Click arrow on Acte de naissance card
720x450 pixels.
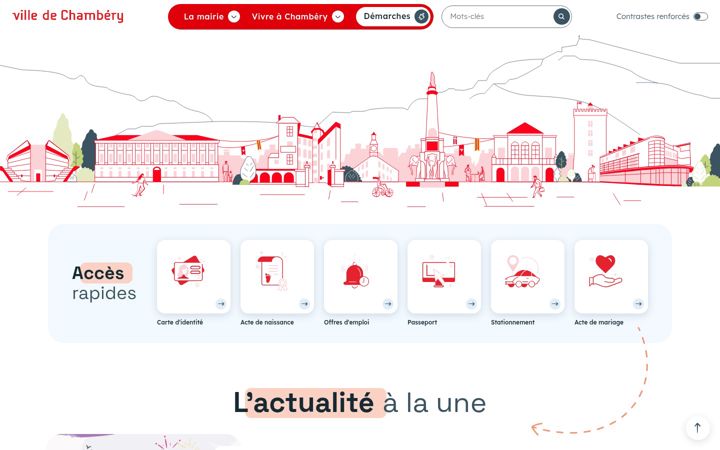(x=304, y=304)
